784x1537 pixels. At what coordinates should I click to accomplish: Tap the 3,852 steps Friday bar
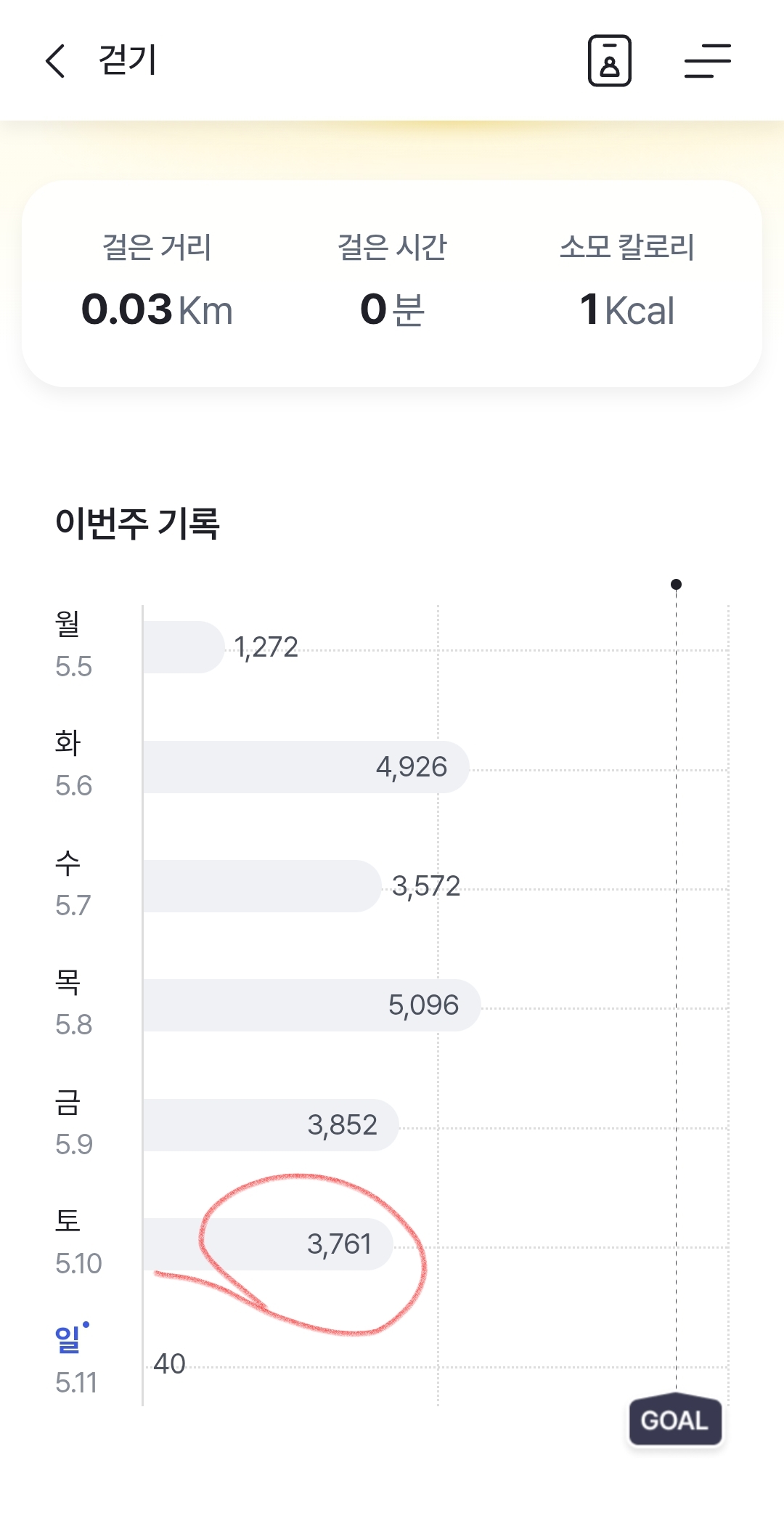coord(270,1124)
